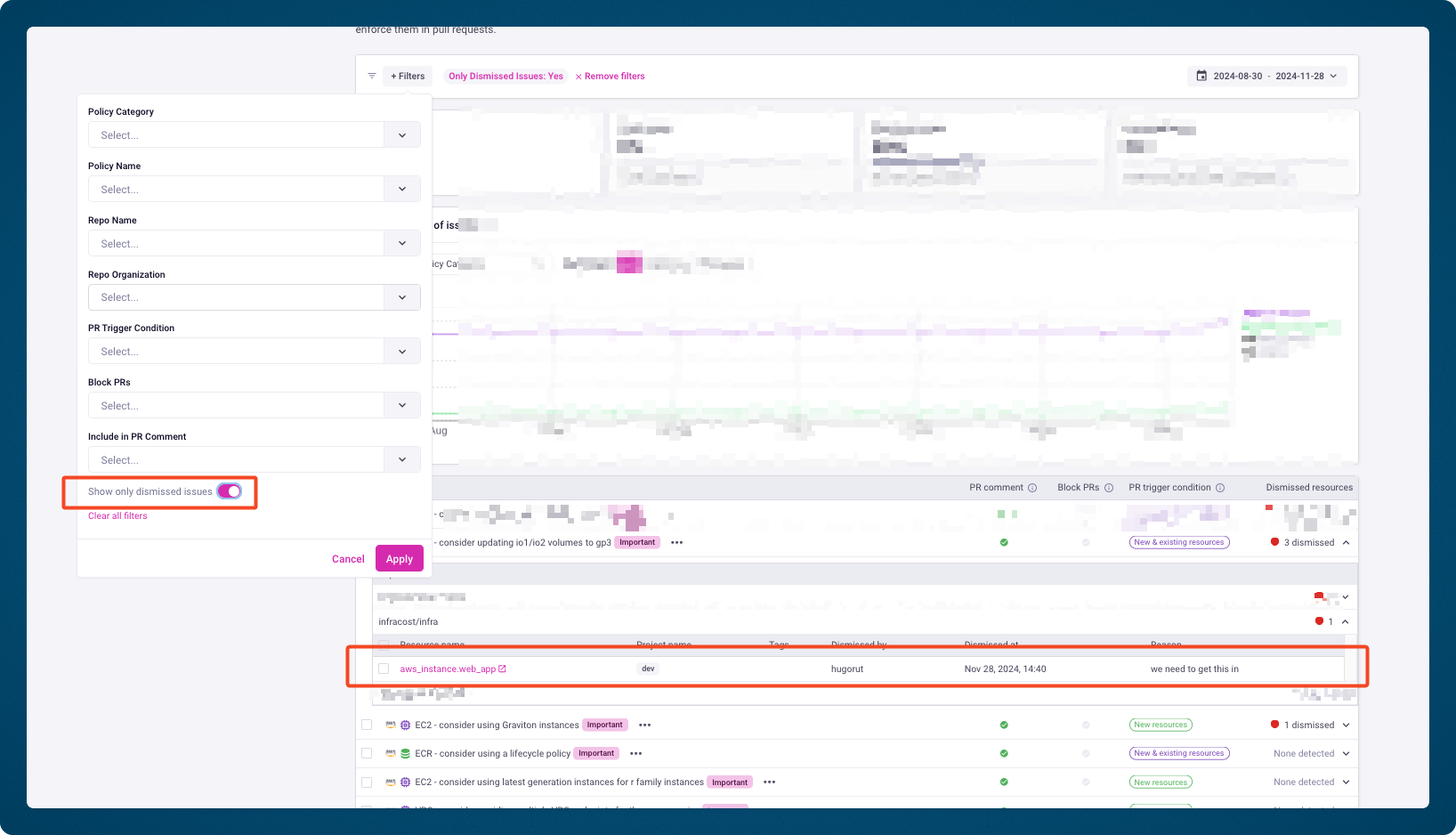Click Cancel in the filter panel

(x=348, y=559)
